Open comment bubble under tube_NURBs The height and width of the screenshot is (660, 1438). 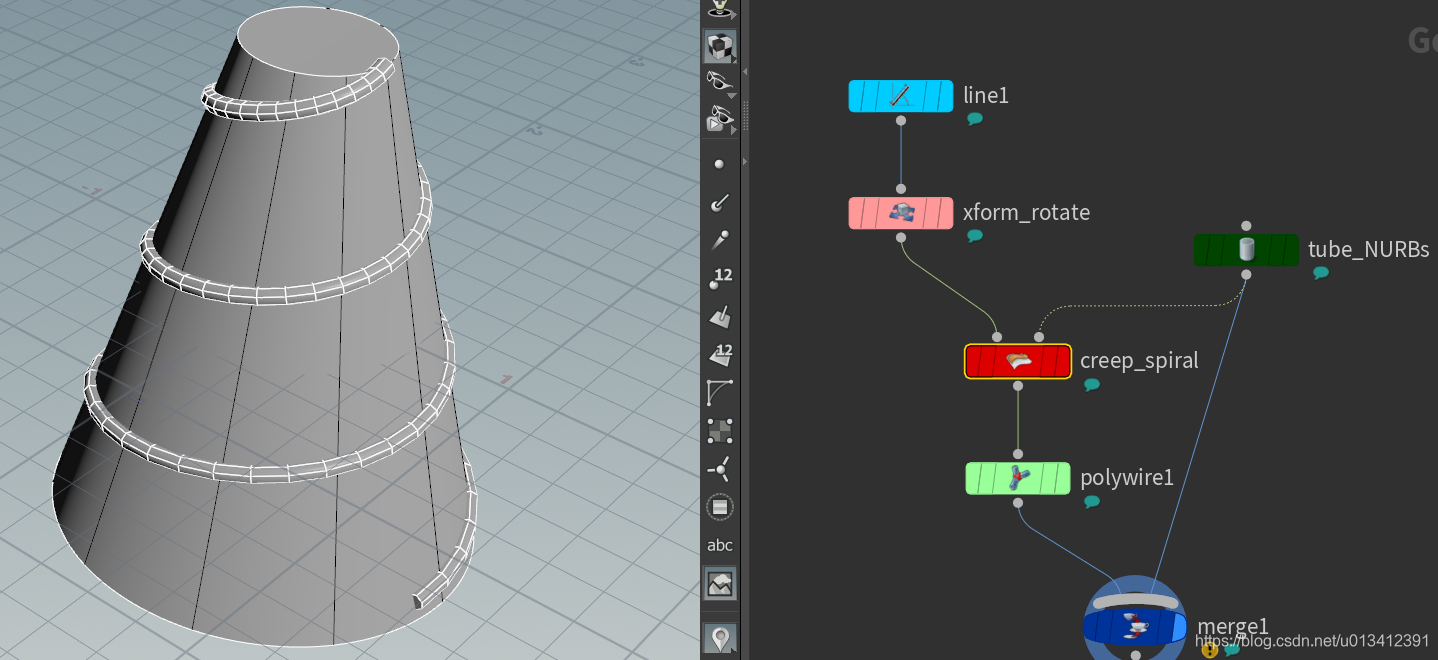tap(1321, 273)
